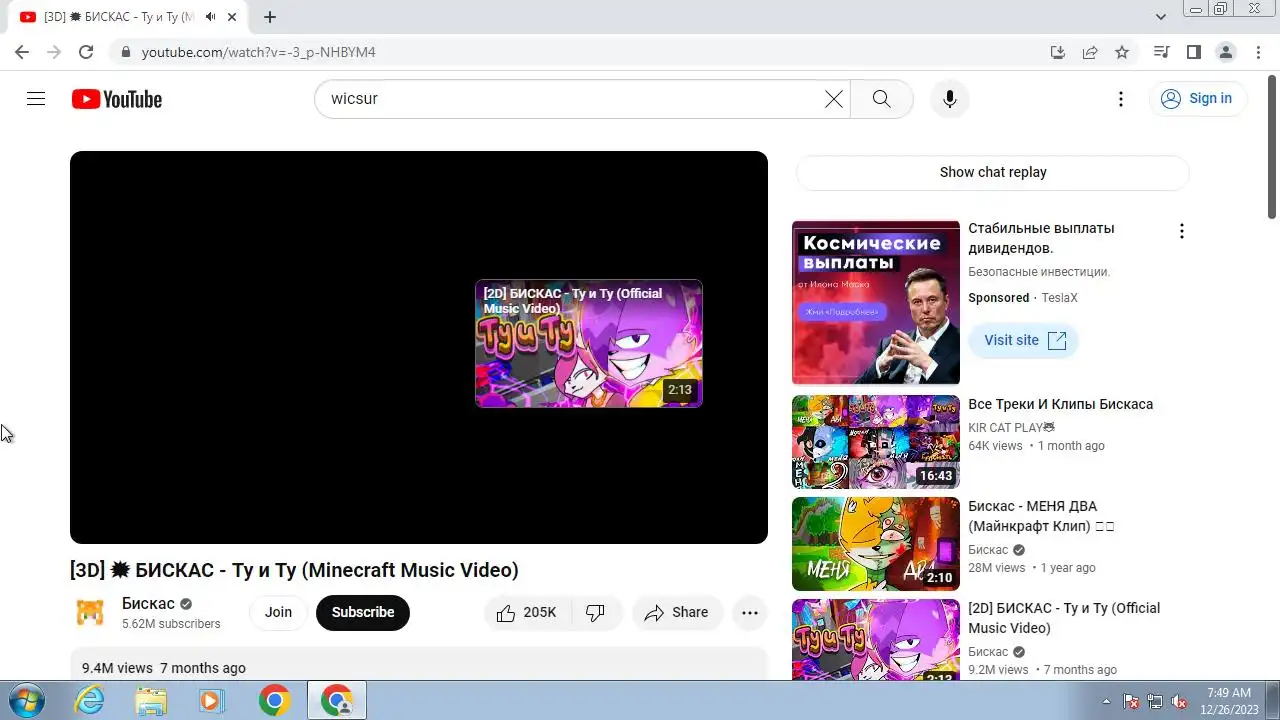Click the magnifier search button
Image resolution: width=1280 pixels, height=720 pixels.
(x=881, y=99)
